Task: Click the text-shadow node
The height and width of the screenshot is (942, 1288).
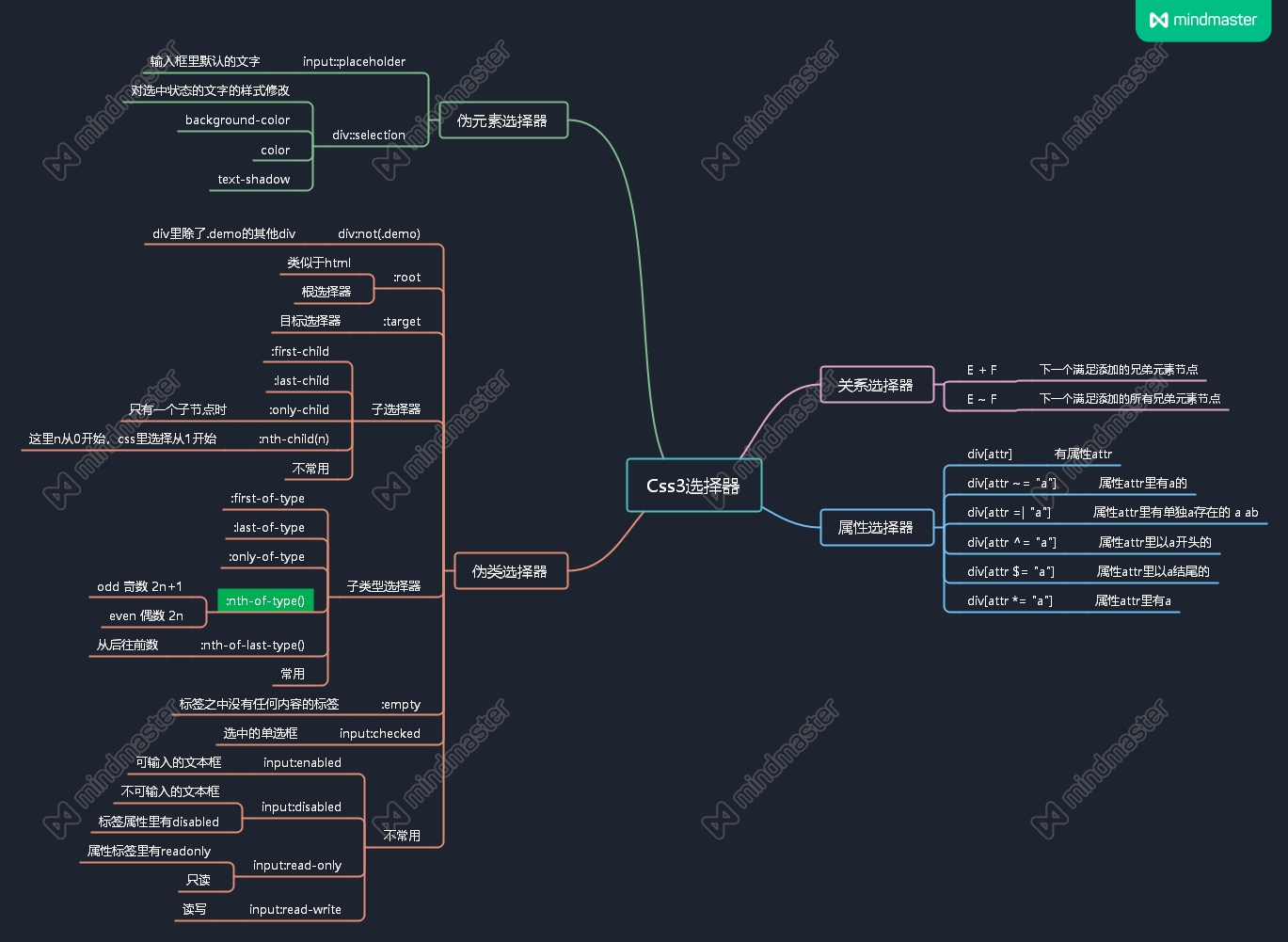Action: (x=253, y=180)
